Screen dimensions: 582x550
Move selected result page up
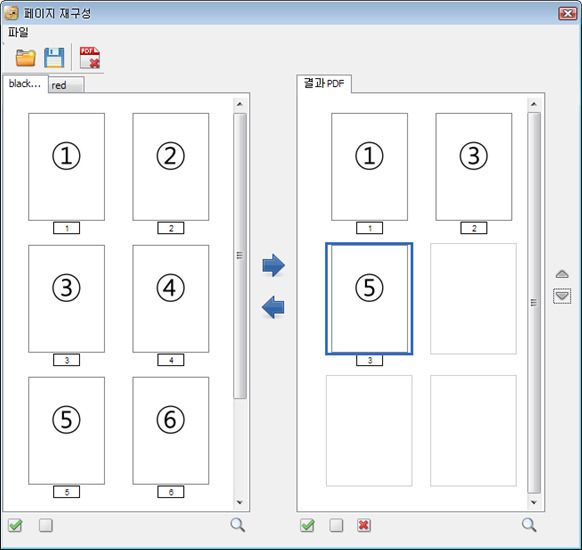pyautogui.click(x=562, y=274)
